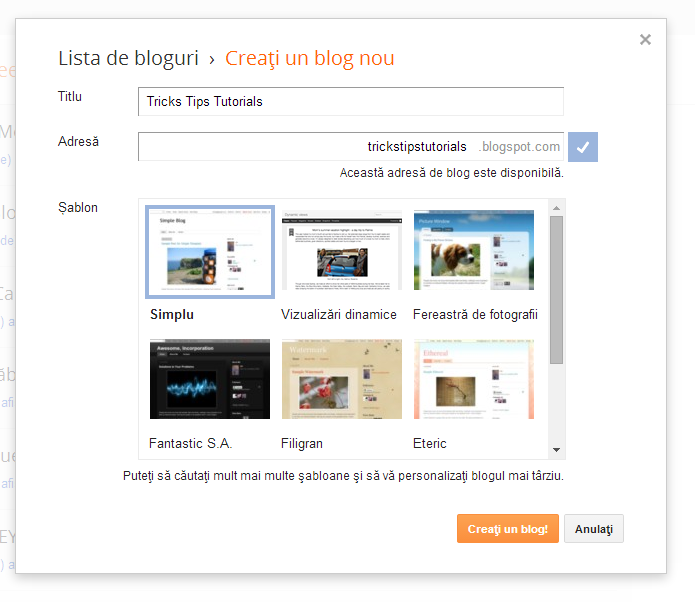Click the address availability checkmark icon

[582, 147]
